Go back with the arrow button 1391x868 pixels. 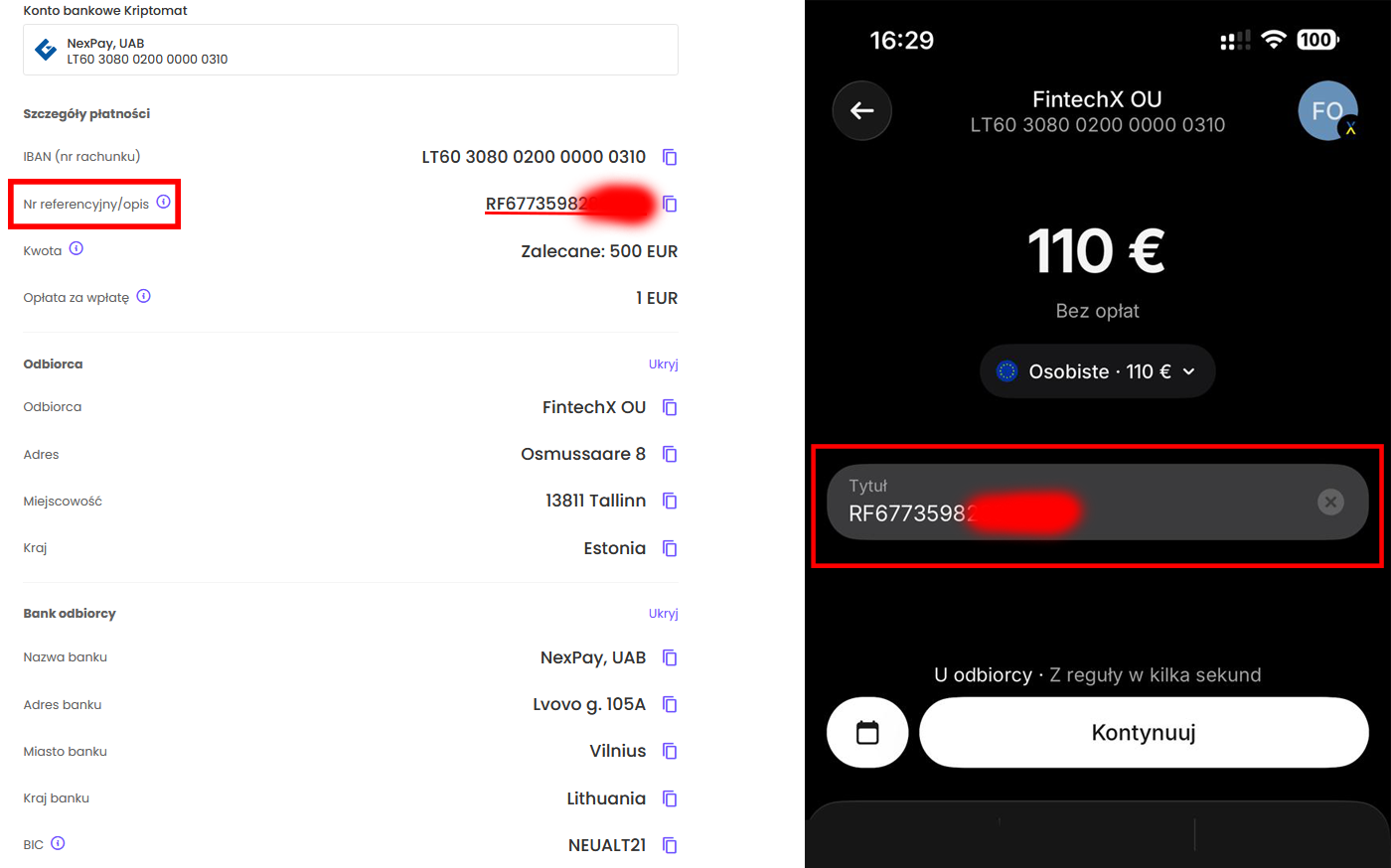tap(861, 110)
